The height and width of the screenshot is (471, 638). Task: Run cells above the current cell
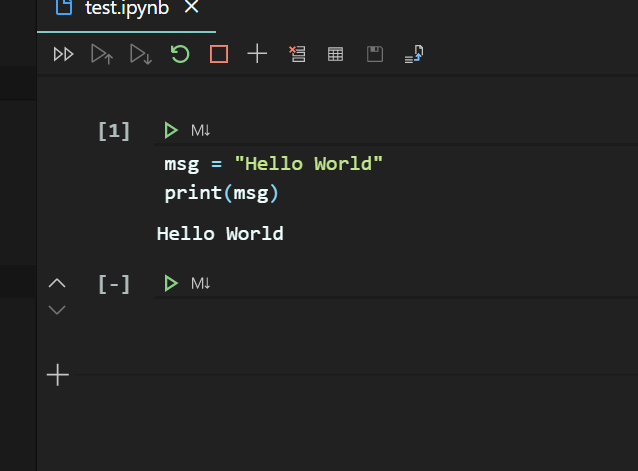pyautogui.click(x=102, y=55)
